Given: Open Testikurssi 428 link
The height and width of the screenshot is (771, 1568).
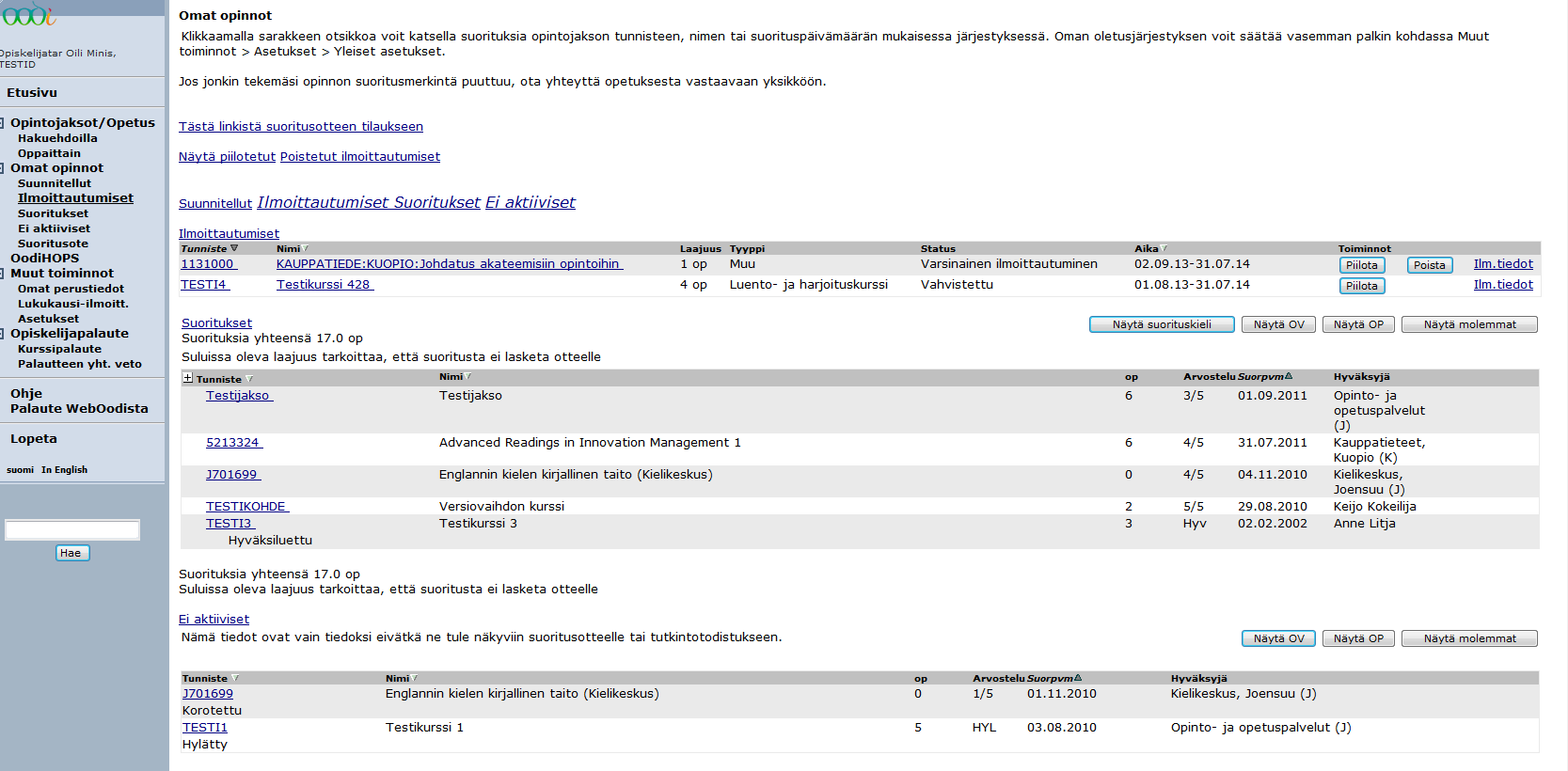Looking at the screenshot, I should (x=324, y=285).
